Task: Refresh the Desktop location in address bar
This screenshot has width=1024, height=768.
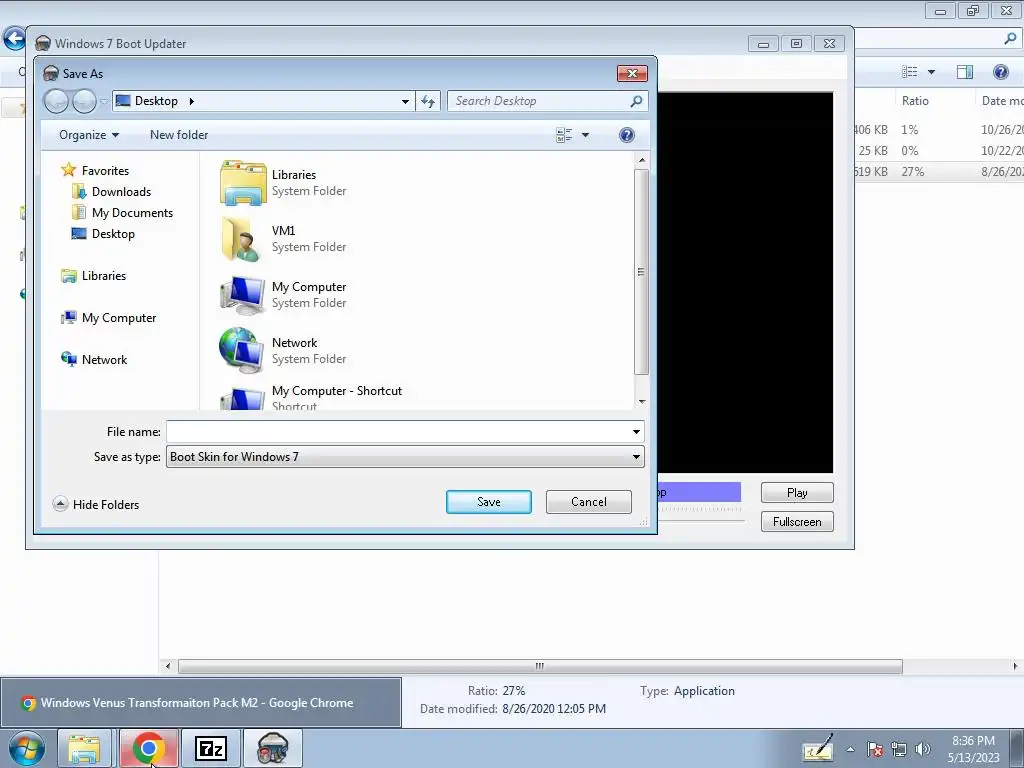Action: 428,101
